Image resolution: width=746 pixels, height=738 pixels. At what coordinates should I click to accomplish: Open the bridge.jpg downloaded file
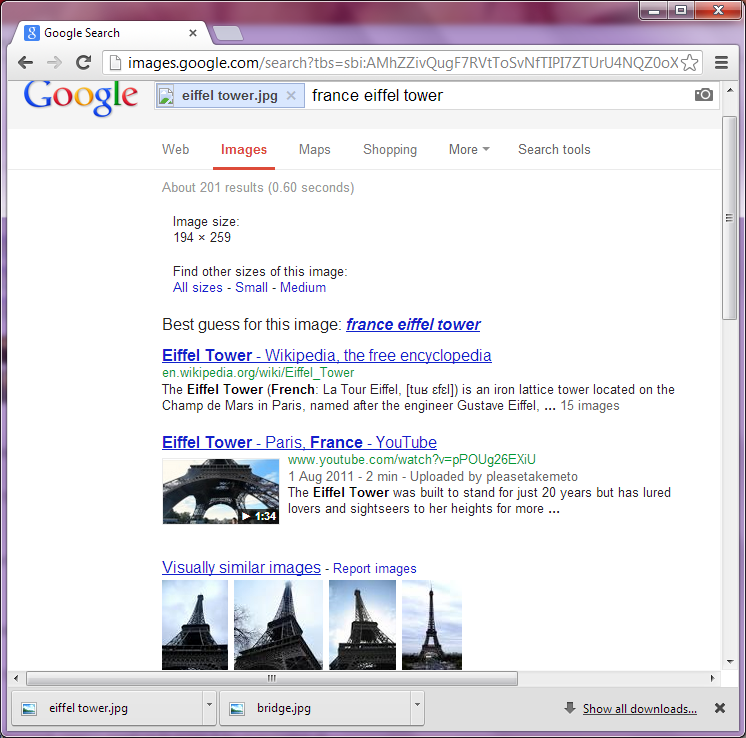(x=315, y=708)
